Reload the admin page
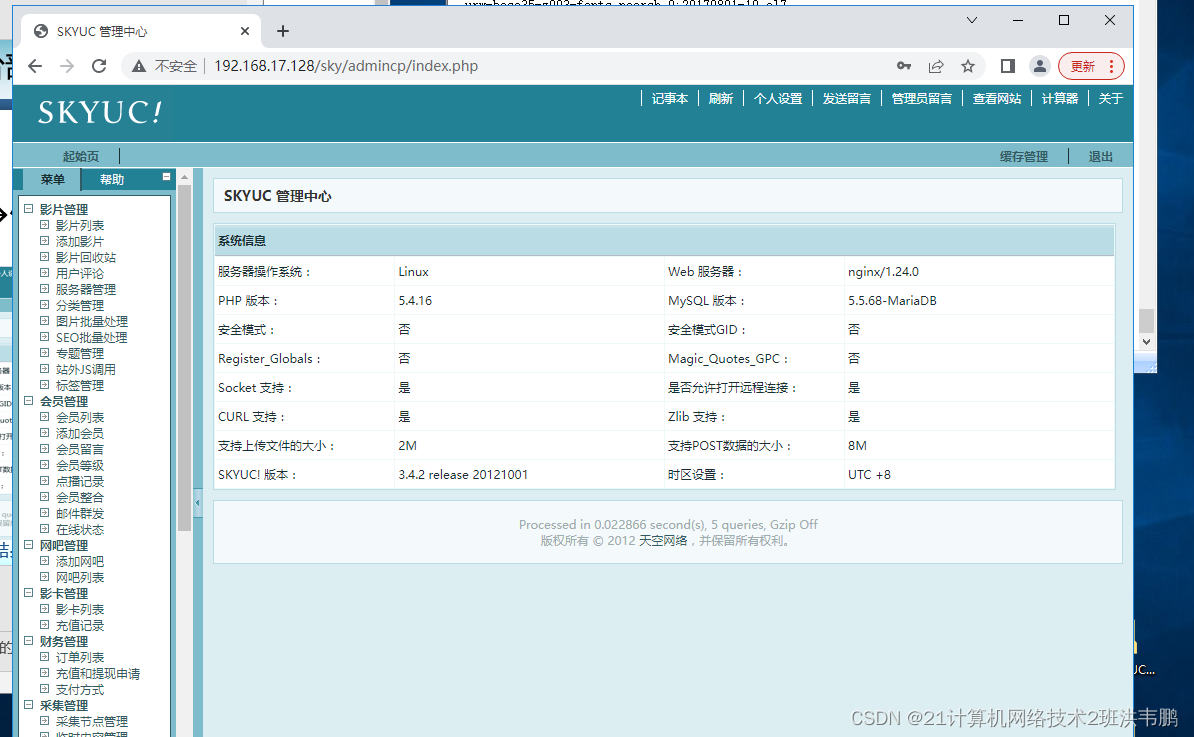 [x=99, y=66]
